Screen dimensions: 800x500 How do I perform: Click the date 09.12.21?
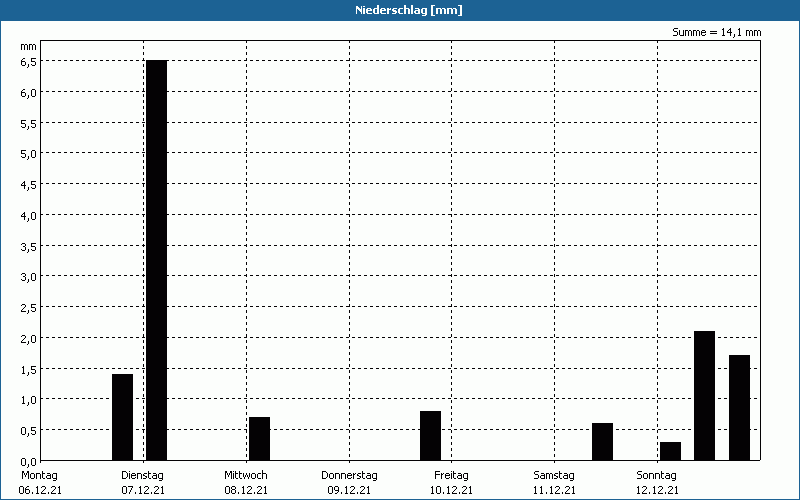[349, 491]
